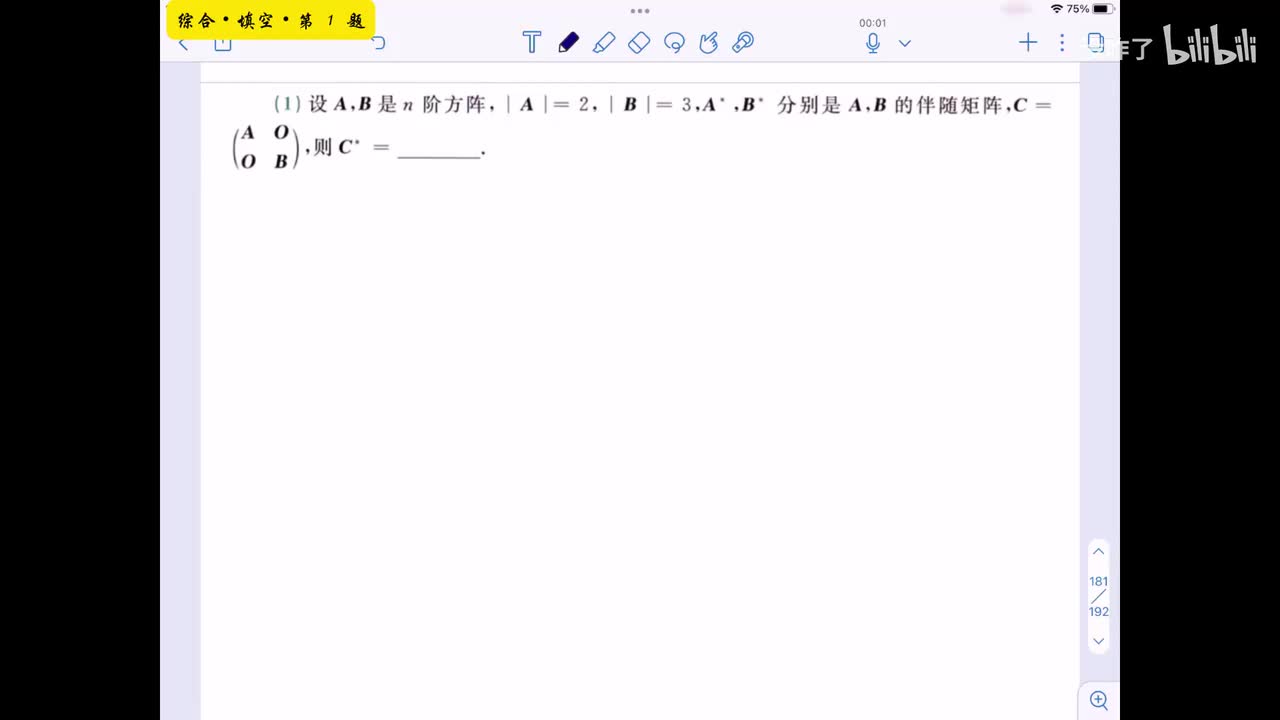The height and width of the screenshot is (720, 1280).
Task: Tap the undo arrow
Action: 378,43
